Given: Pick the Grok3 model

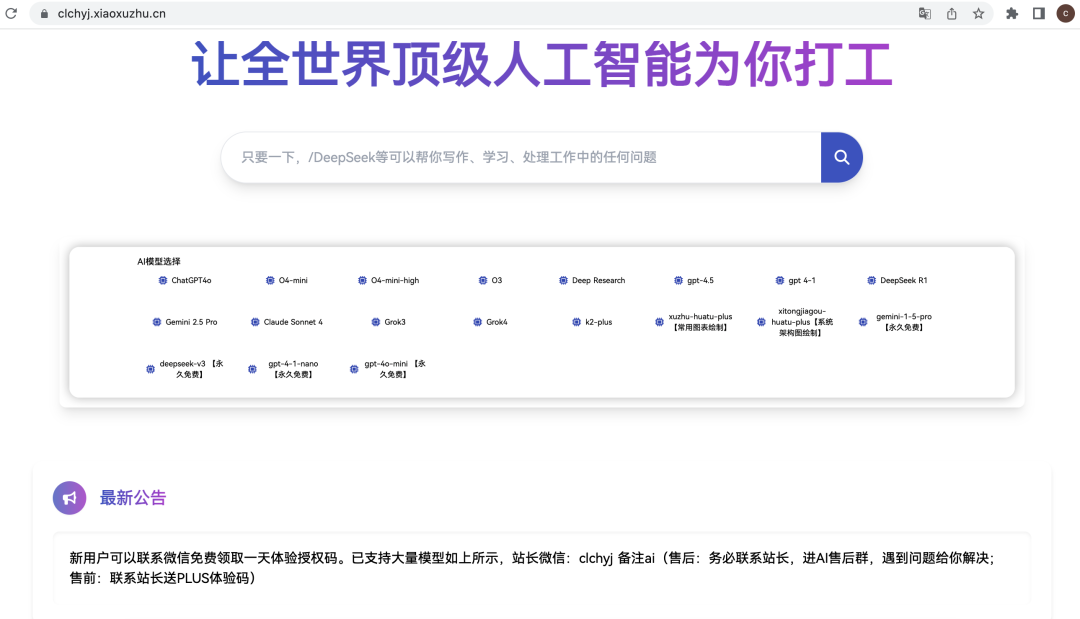Looking at the screenshot, I should coord(388,322).
